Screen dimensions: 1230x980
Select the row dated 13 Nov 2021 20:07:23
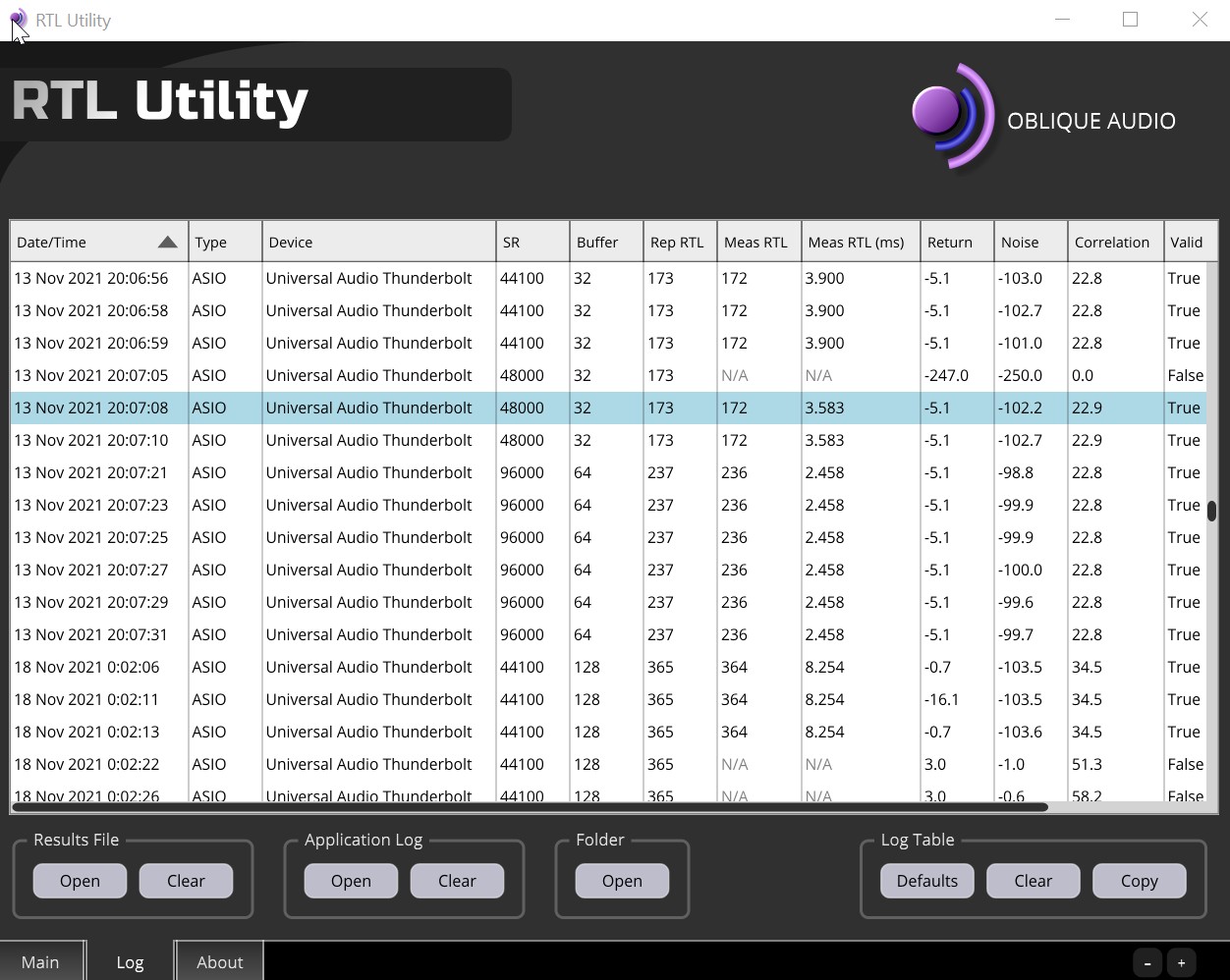coord(608,505)
